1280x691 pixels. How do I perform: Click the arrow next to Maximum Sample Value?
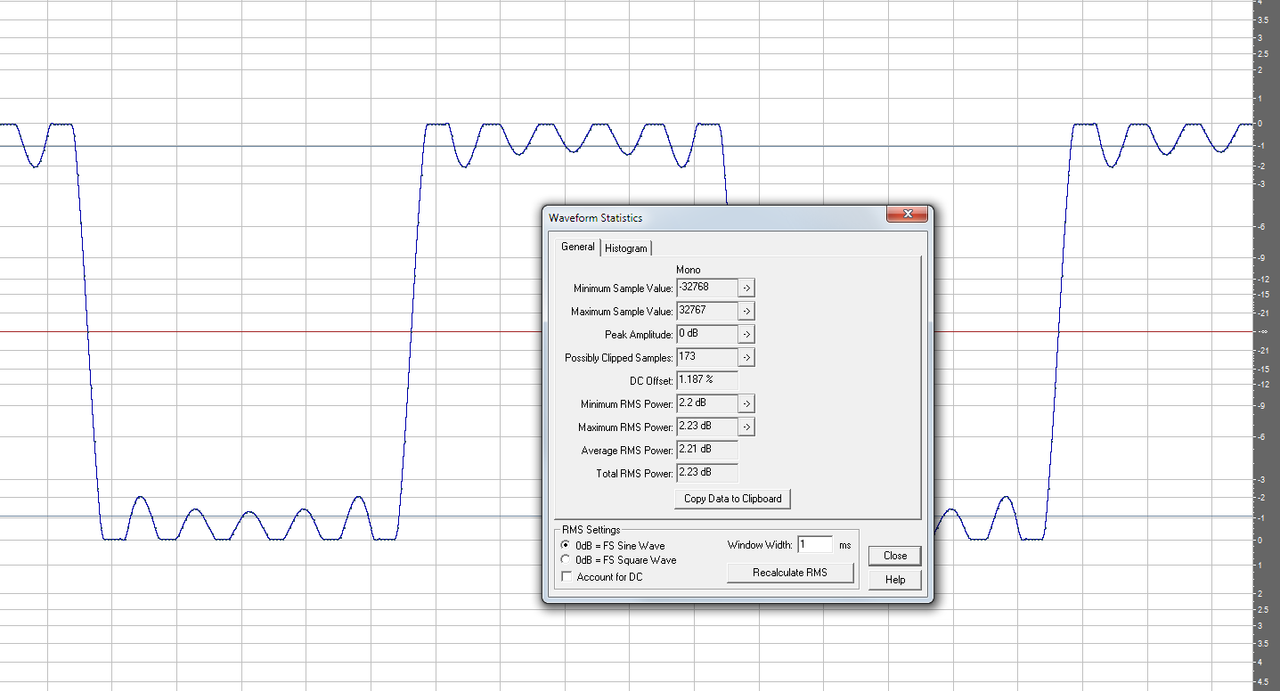[x=746, y=311]
